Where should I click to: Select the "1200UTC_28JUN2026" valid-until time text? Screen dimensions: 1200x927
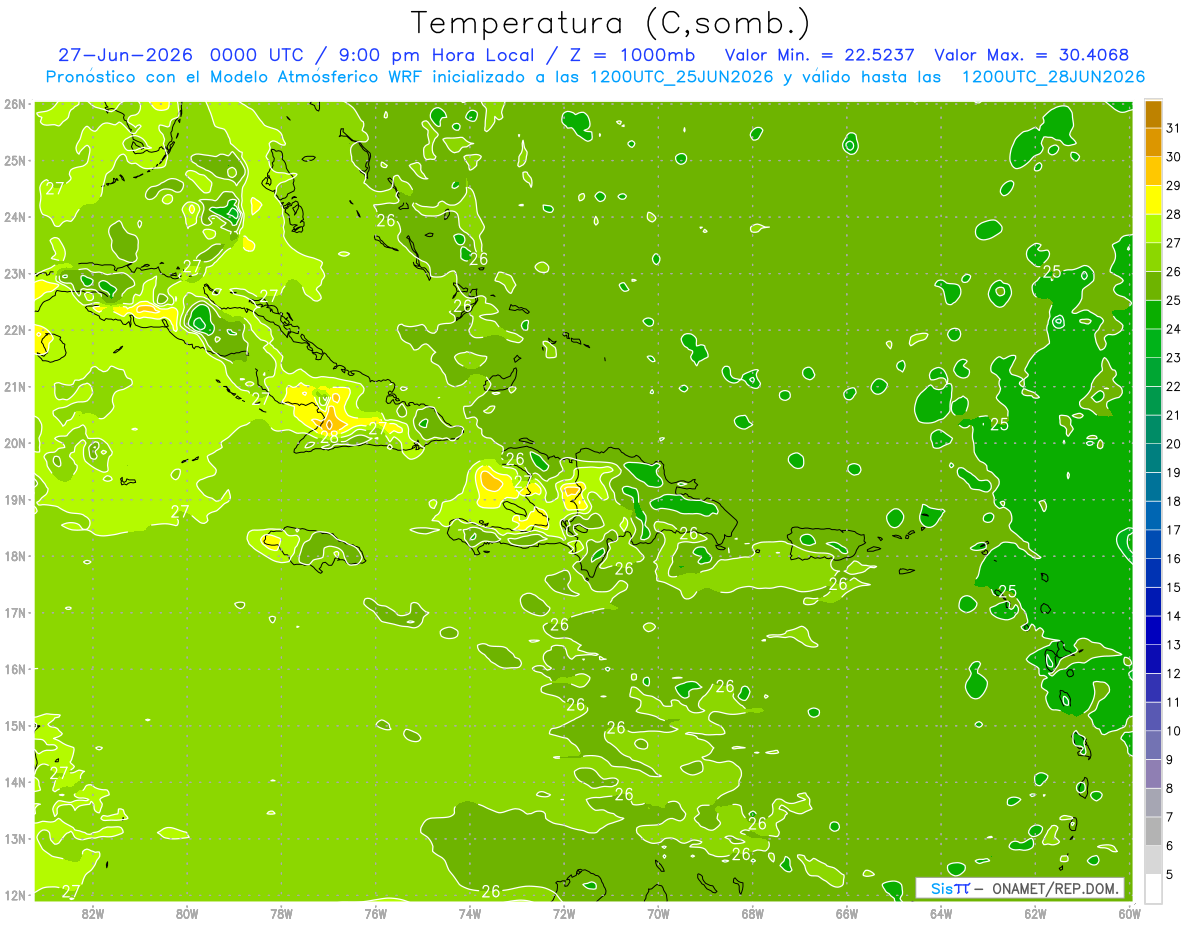point(1052,77)
